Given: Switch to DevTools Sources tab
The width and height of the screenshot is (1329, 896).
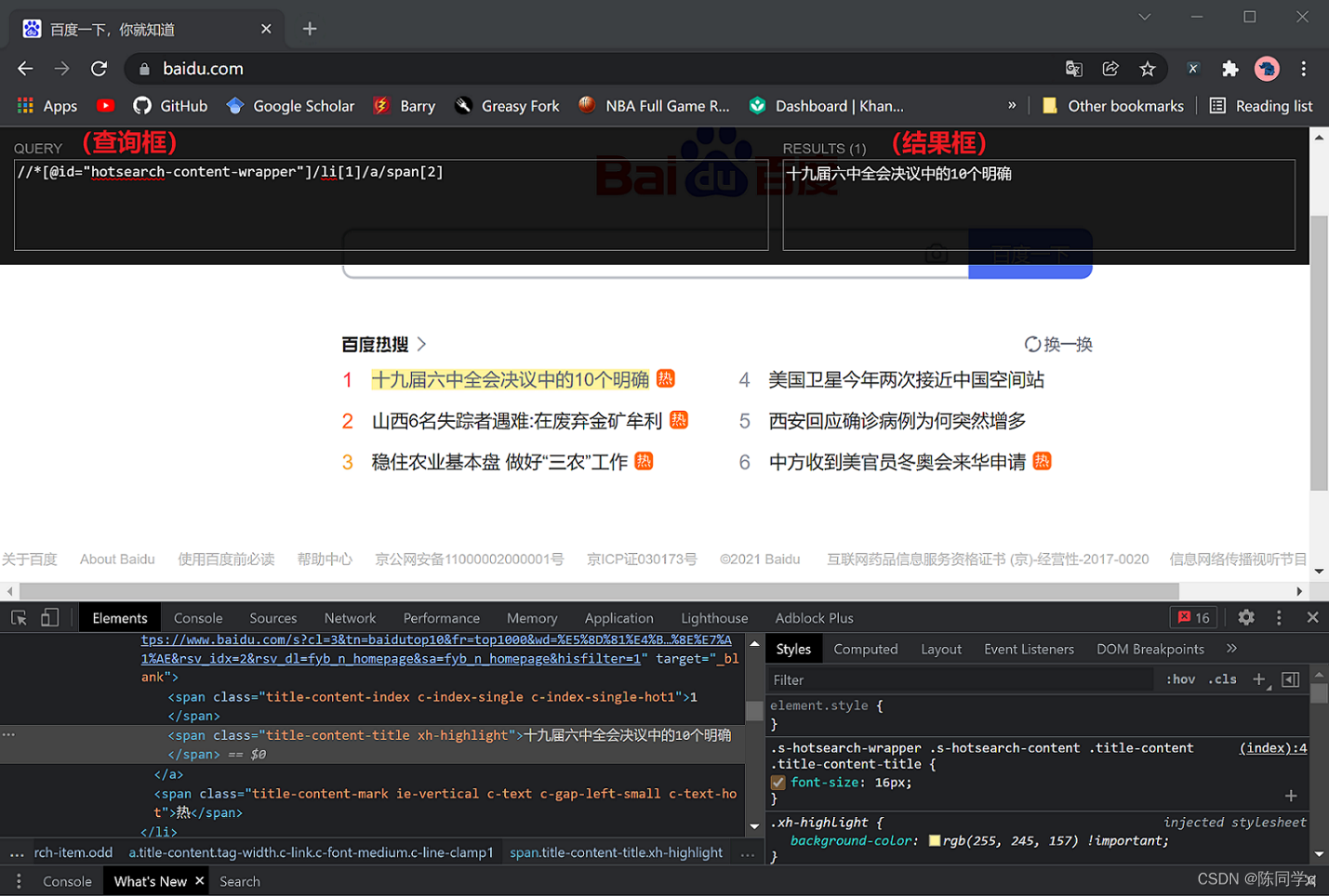Looking at the screenshot, I should pos(273,619).
